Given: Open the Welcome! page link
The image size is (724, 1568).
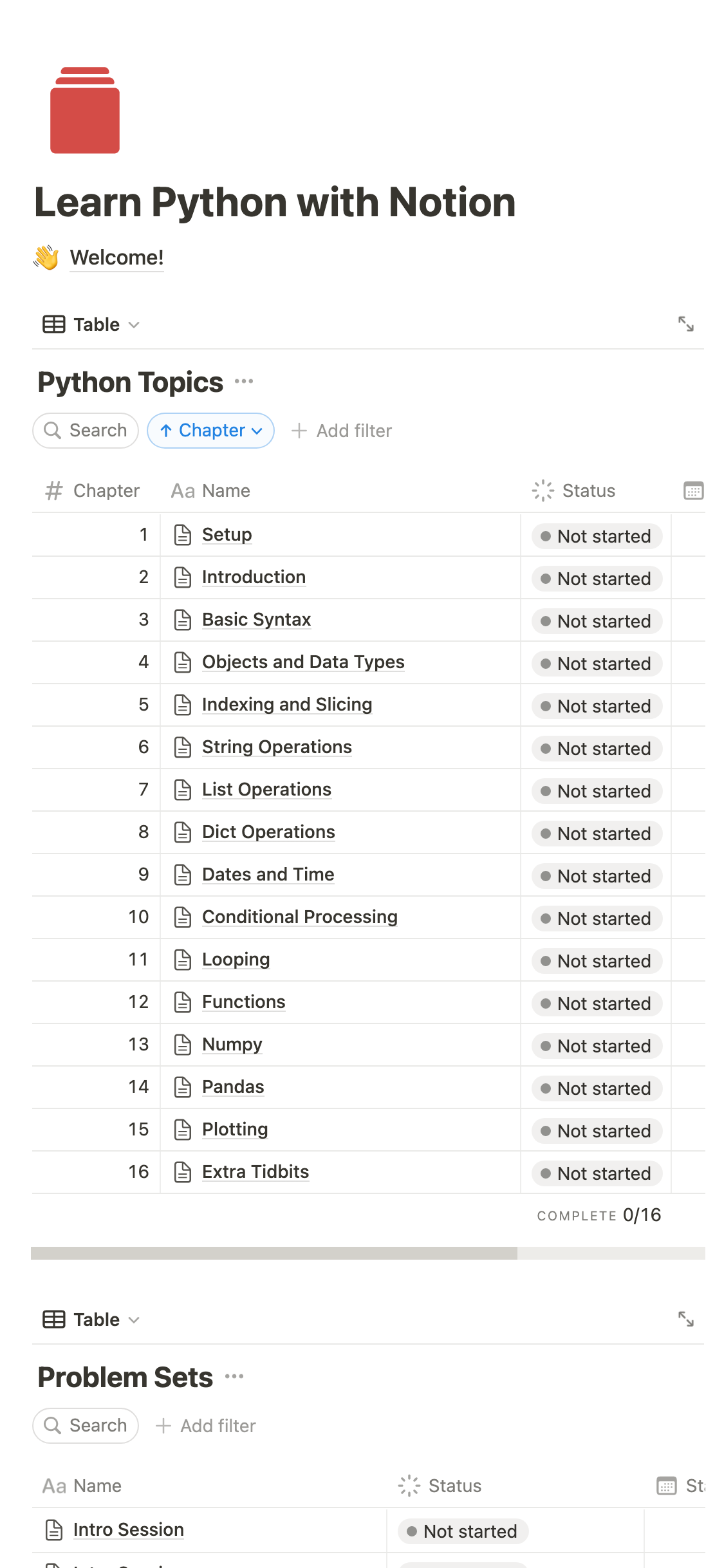Looking at the screenshot, I should 116,257.
